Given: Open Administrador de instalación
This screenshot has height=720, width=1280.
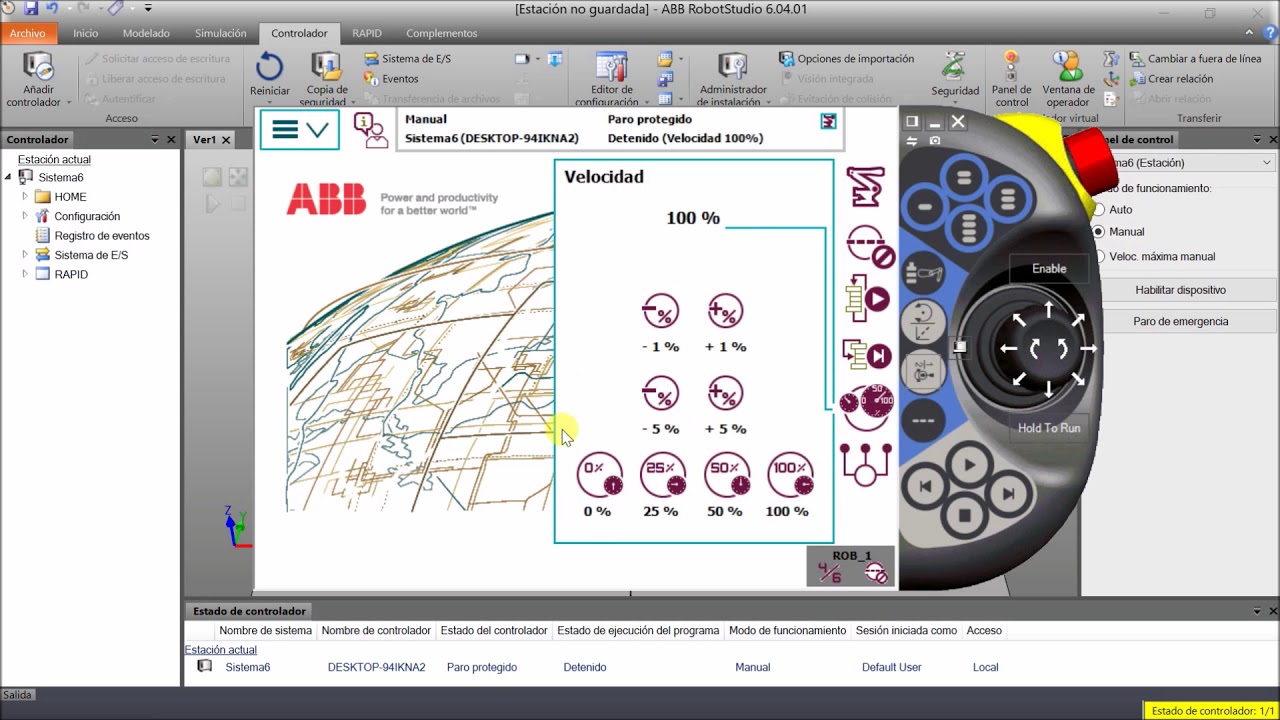Looking at the screenshot, I should point(732,80).
